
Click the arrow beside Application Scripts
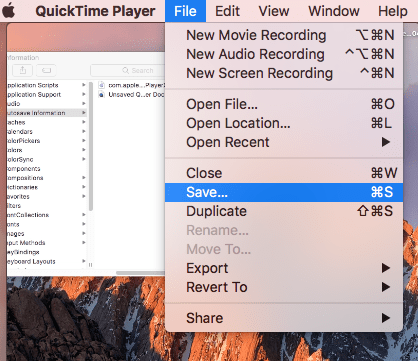(84, 85)
